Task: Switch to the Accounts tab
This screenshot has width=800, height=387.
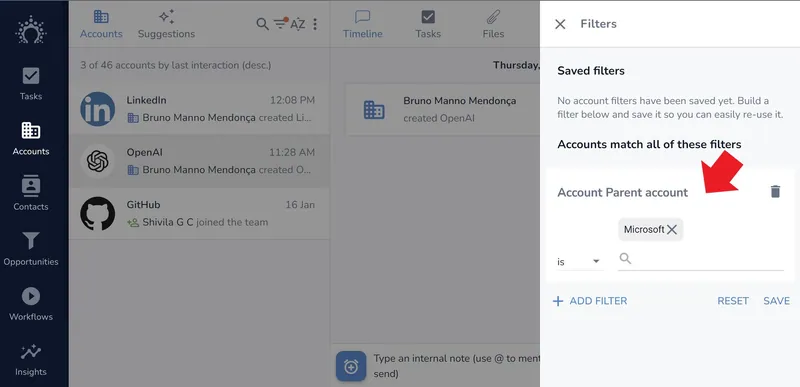Action: pyautogui.click(x=101, y=24)
